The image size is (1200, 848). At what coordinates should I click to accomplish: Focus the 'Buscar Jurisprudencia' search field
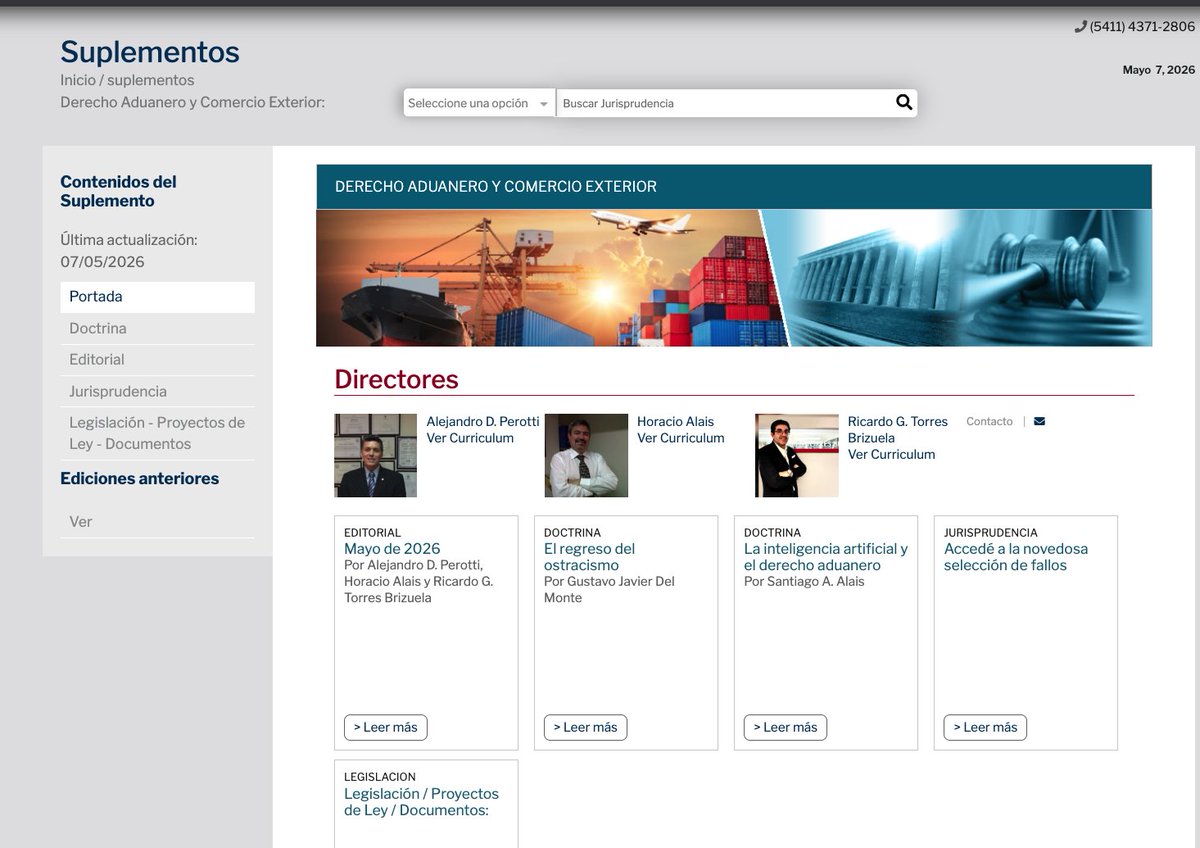coord(724,103)
